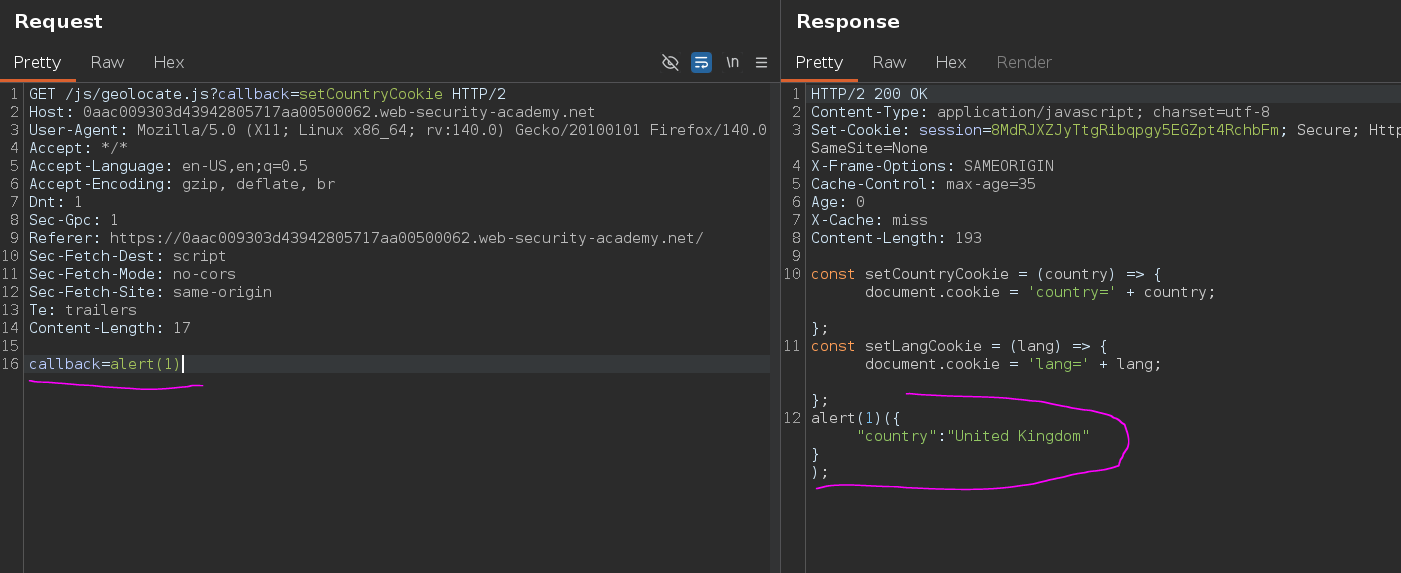Click the HTTP/2 200 OK status line
Viewport: 1401px width, 573px height.
pyautogui.click(x=869, y=94)
